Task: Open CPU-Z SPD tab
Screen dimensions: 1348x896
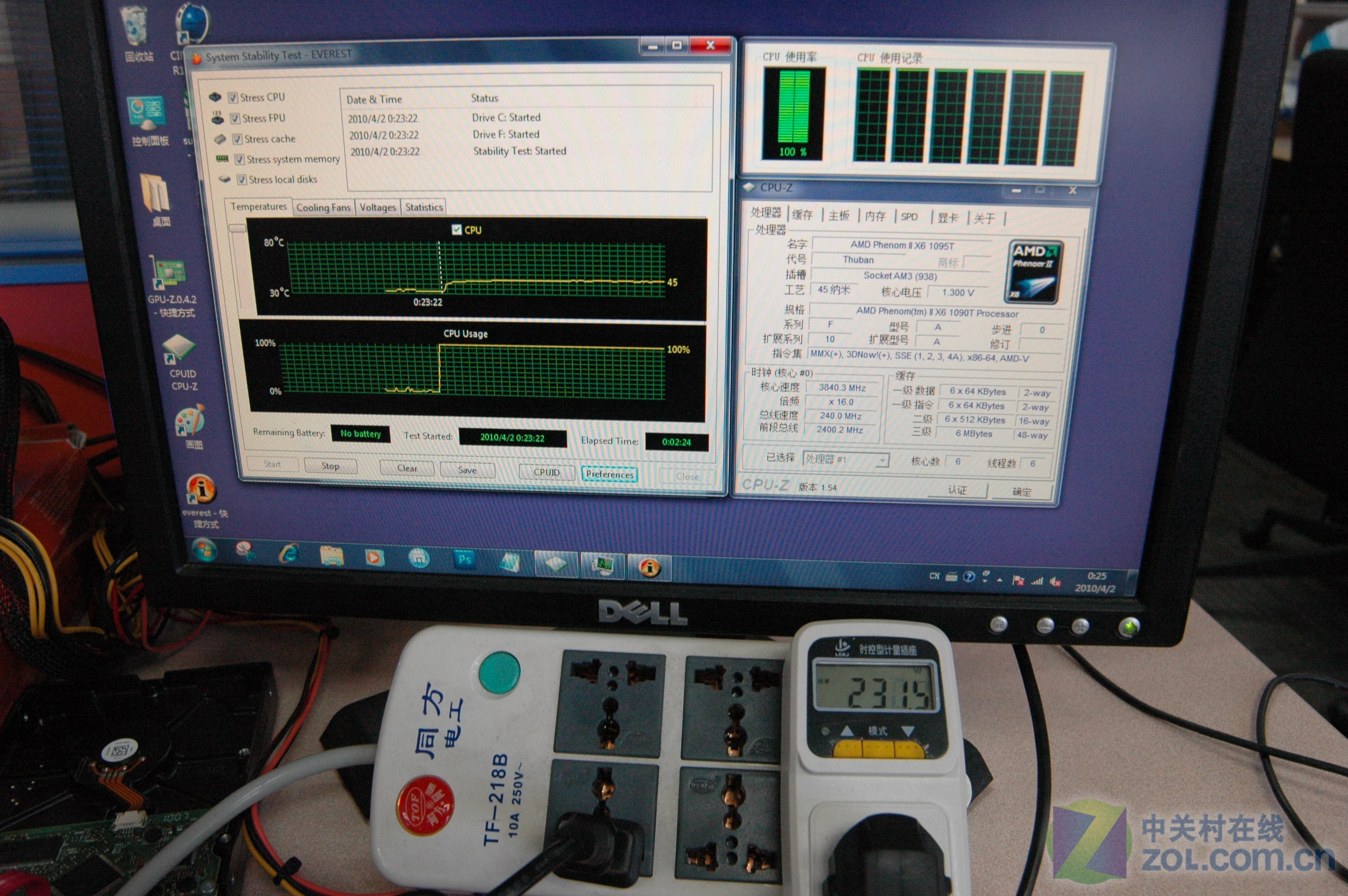Action: coord(909,216)
